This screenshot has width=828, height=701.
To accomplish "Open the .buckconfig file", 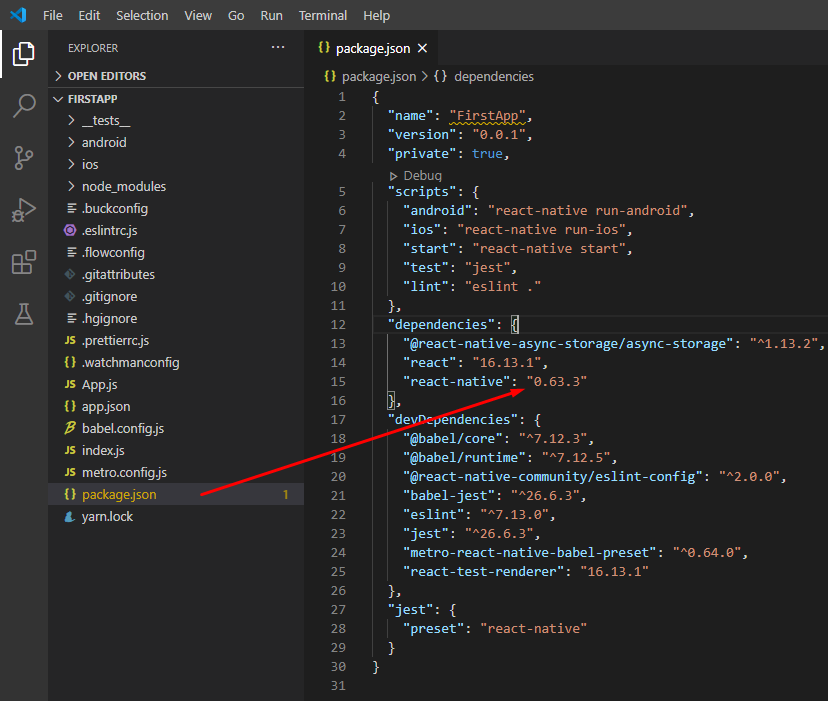I will pos(176,209).
